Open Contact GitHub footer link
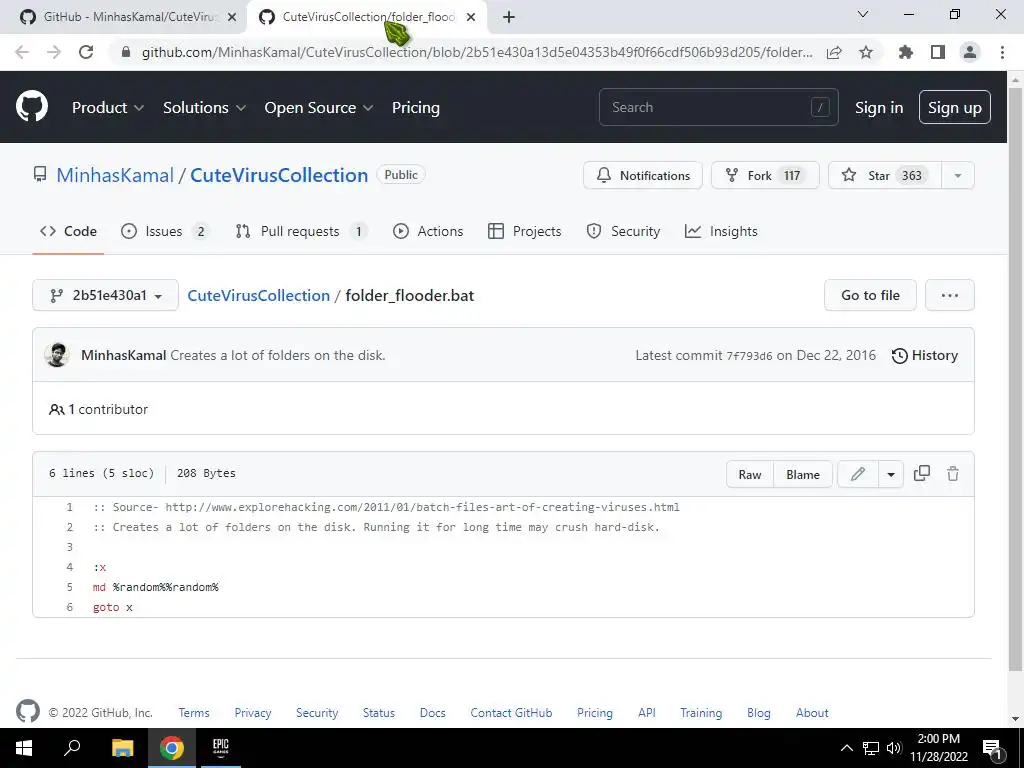 (511, 712)
